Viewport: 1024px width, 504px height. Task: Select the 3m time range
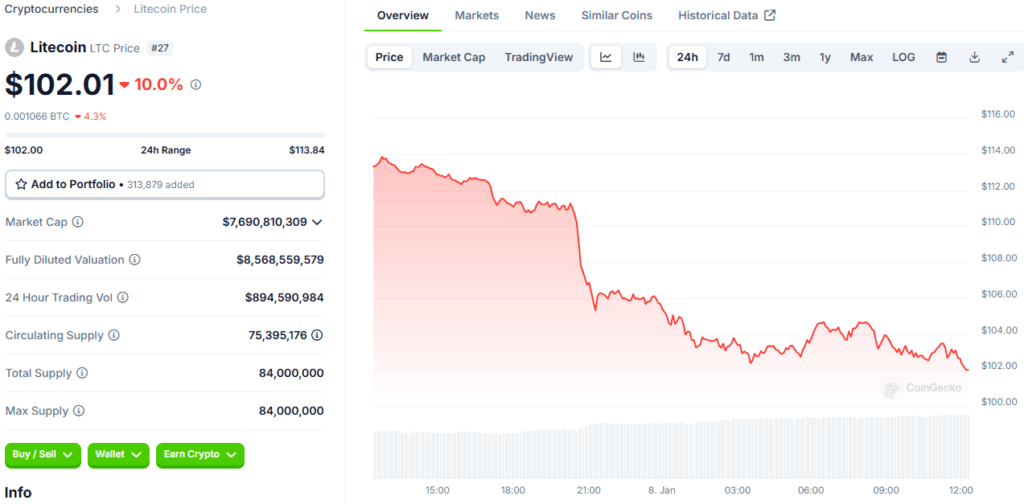point(792,57)
